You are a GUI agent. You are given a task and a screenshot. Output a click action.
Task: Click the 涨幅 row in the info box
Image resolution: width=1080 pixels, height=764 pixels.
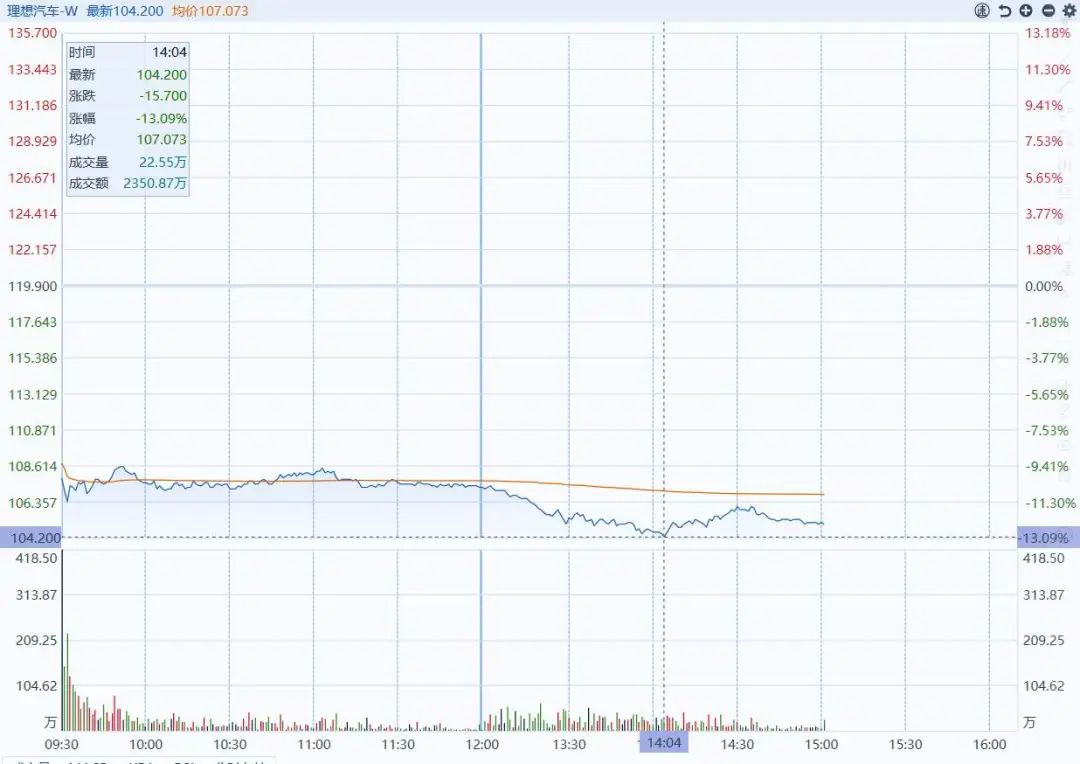click(x=127, y=118)
